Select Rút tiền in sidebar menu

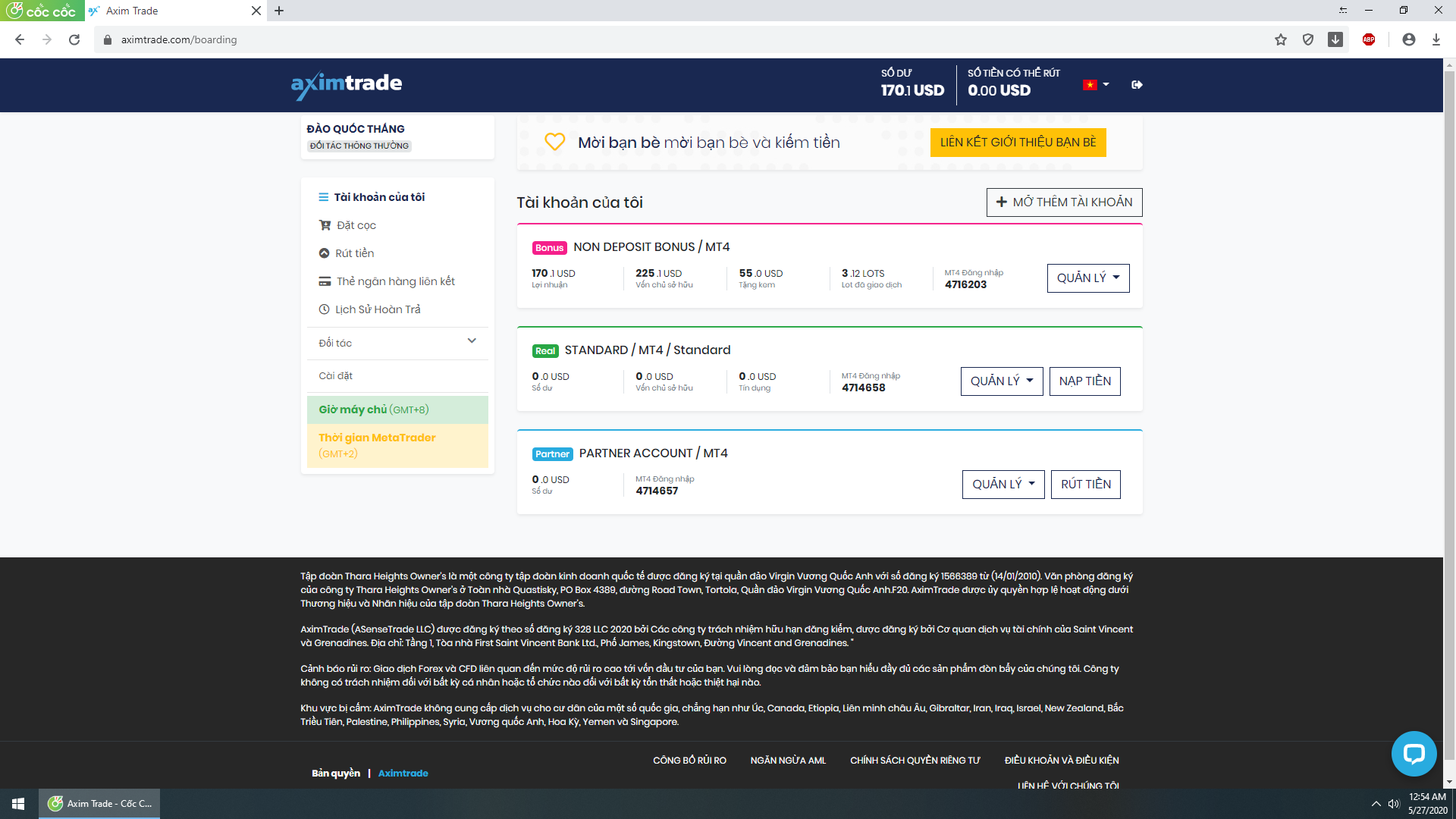click(354, 253)
